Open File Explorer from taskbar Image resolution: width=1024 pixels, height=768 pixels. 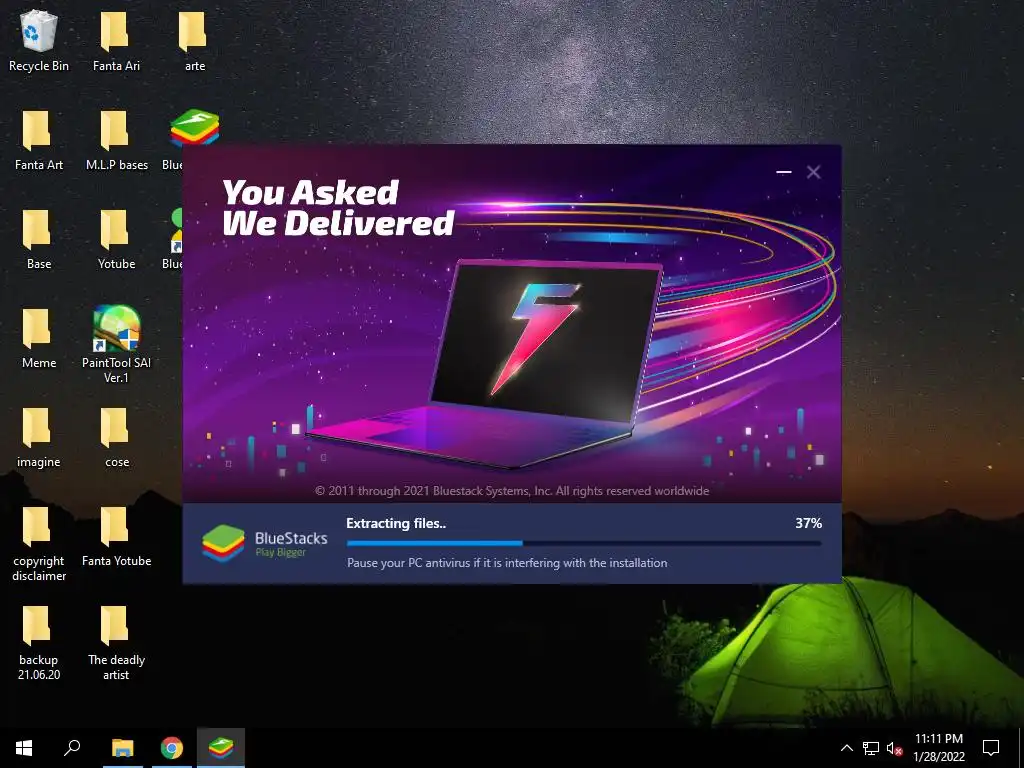click(x=122, y=748)
